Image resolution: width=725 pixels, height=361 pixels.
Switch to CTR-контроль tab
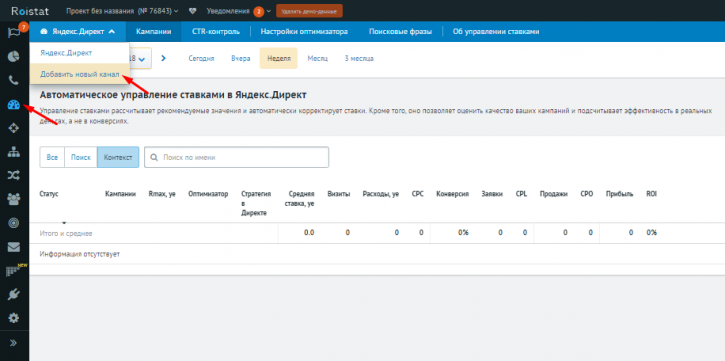216,31
